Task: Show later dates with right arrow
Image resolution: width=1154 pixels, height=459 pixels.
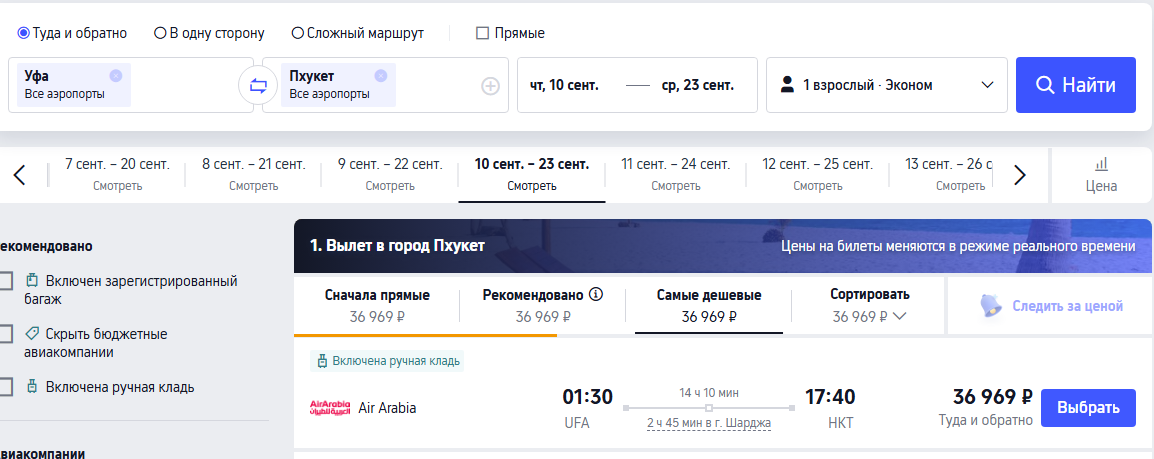Action: point(1019,176)
